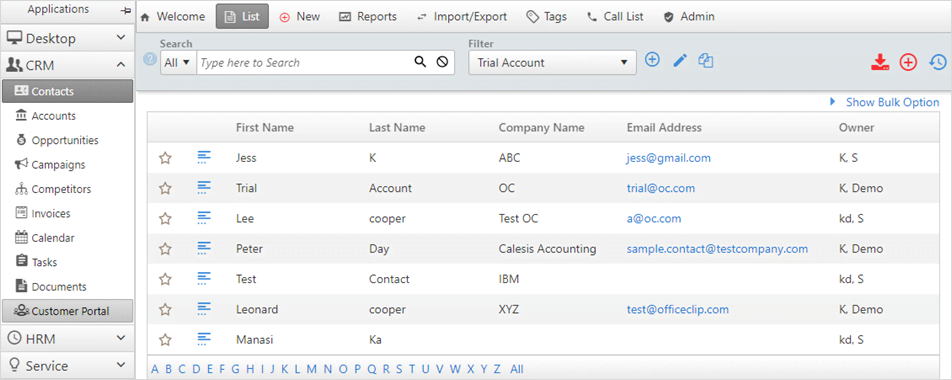The width and height of the screenshot is (952, 380).
Task: Clear search with the cancel icon
Action: click(x=442, y=62)
